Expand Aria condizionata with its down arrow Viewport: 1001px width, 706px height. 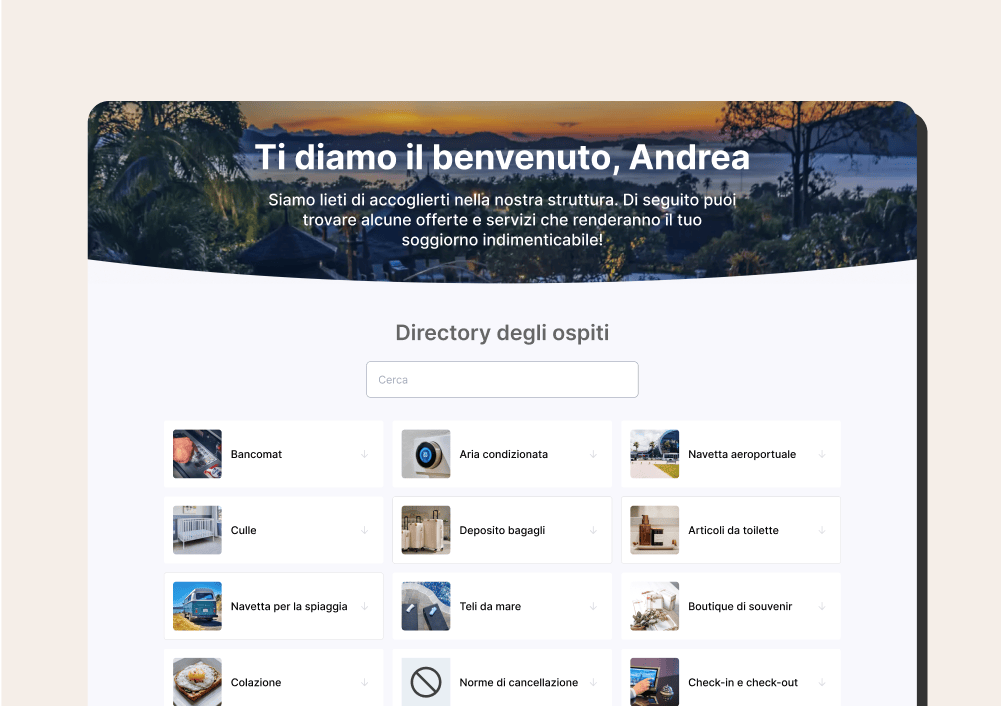[593, 454]
